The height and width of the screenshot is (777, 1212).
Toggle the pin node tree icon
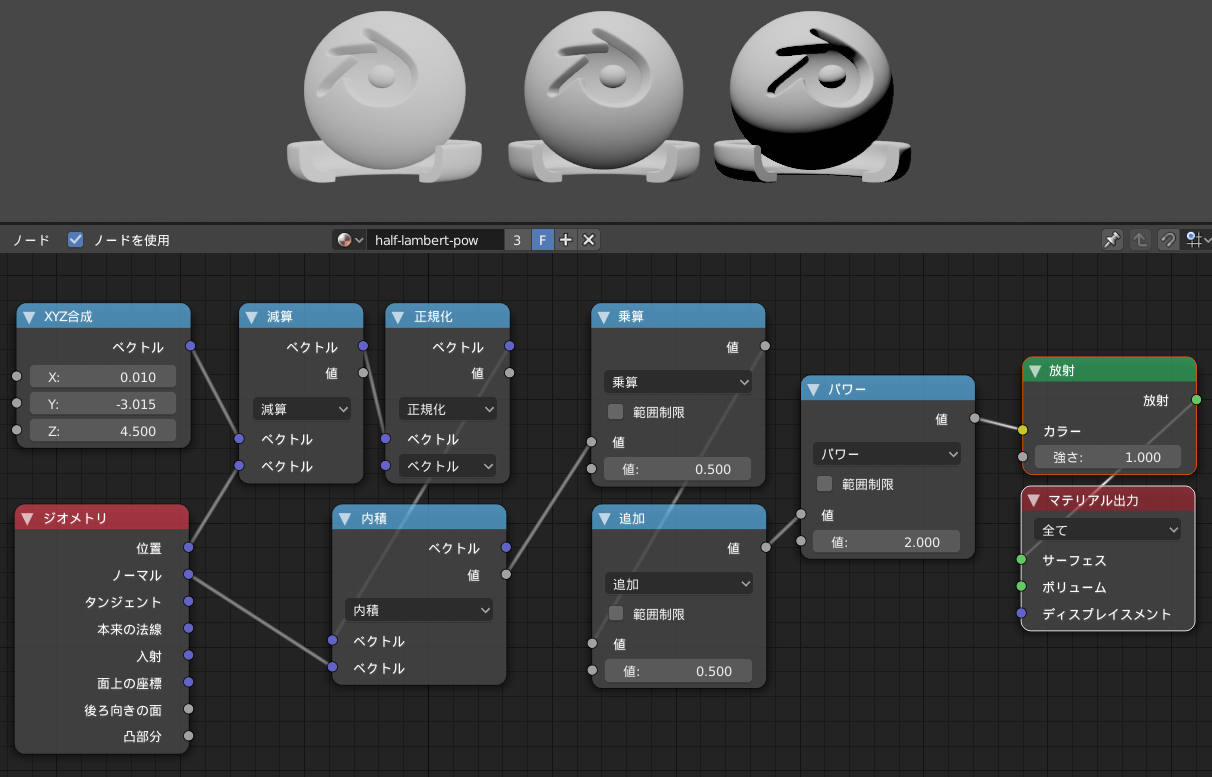click(1112, 240)
